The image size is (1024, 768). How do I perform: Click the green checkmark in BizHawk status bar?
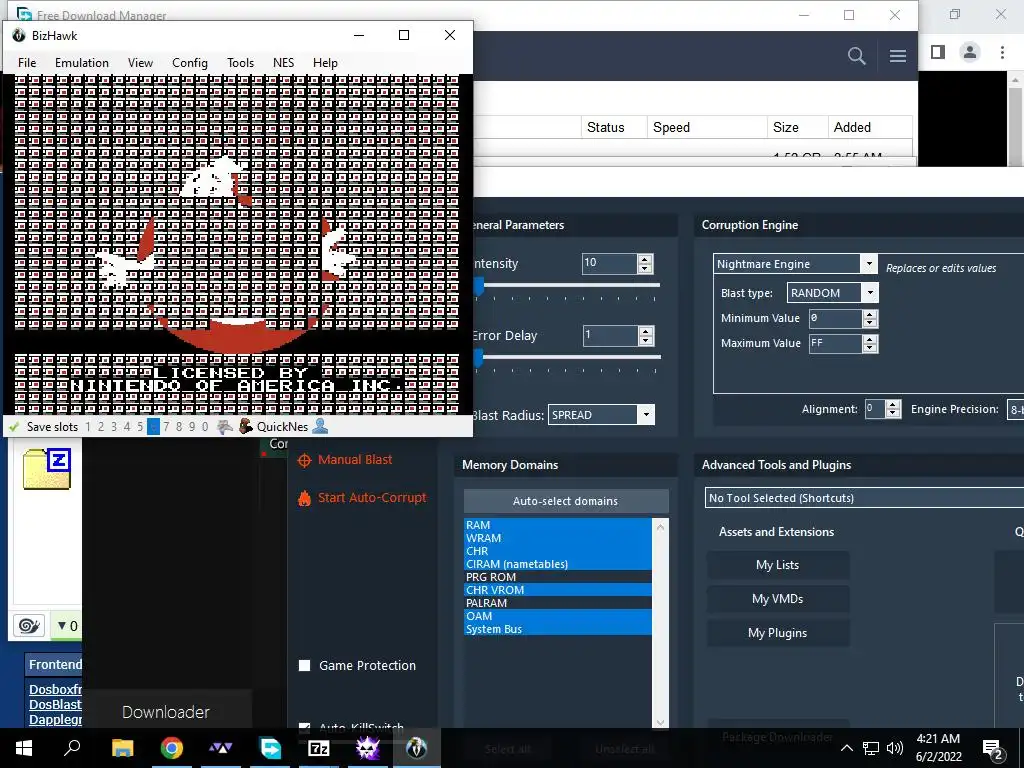pyautogui.click(x=14, y=427)
